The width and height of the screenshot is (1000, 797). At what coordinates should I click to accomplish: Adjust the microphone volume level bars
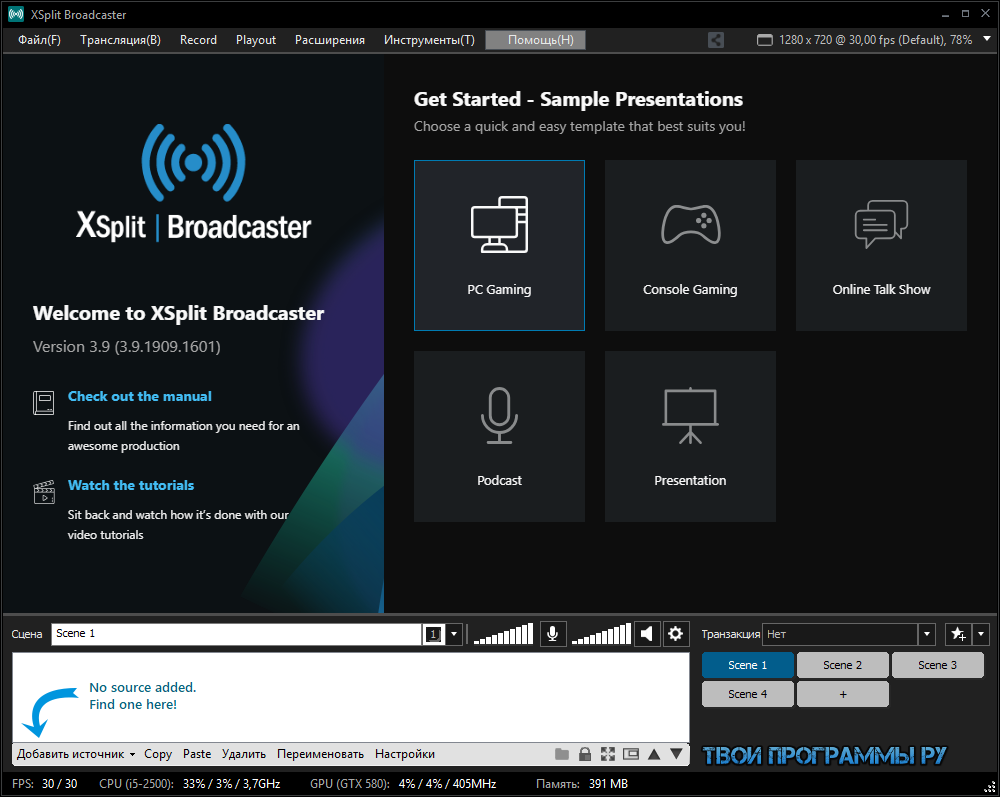(x=503, y=634)
